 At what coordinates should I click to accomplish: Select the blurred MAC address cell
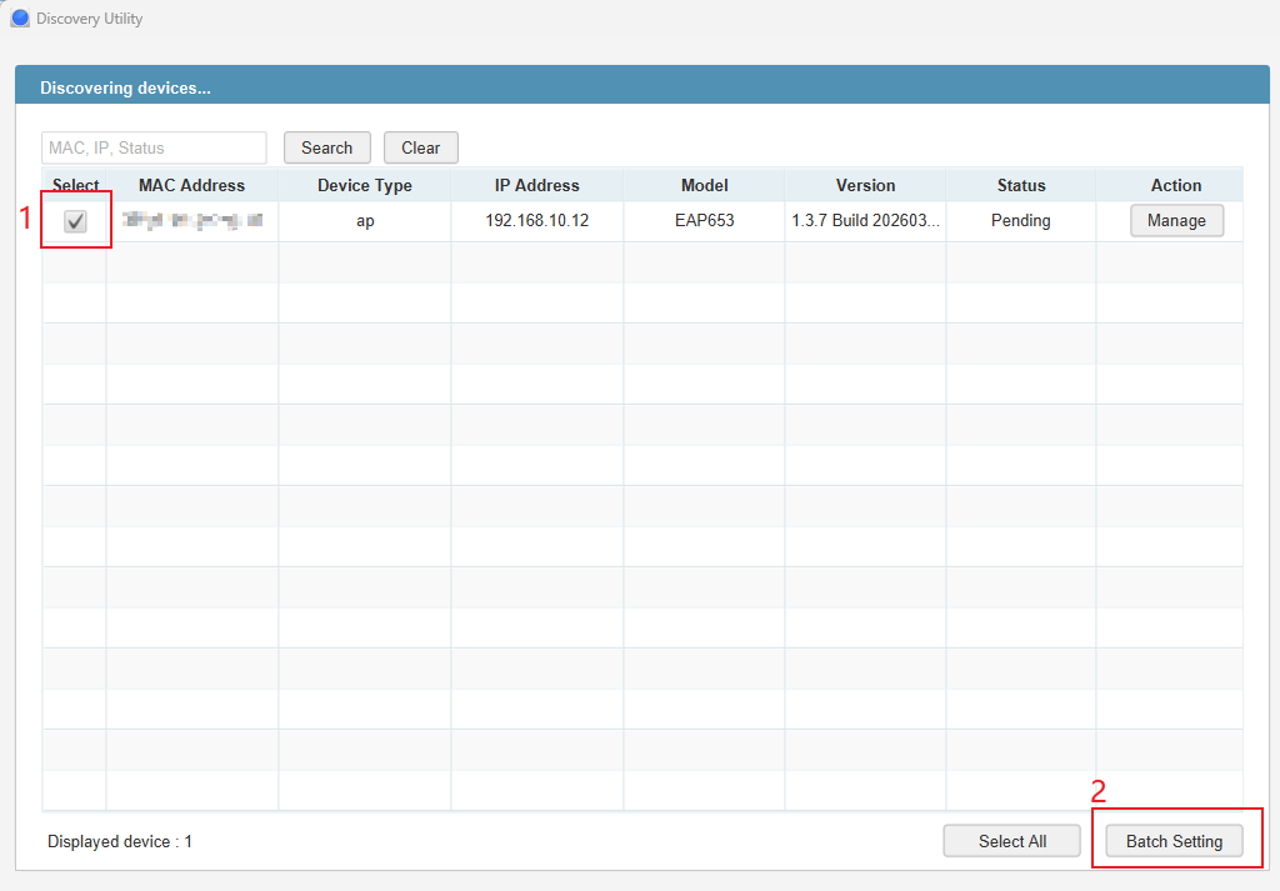[192, 221]
